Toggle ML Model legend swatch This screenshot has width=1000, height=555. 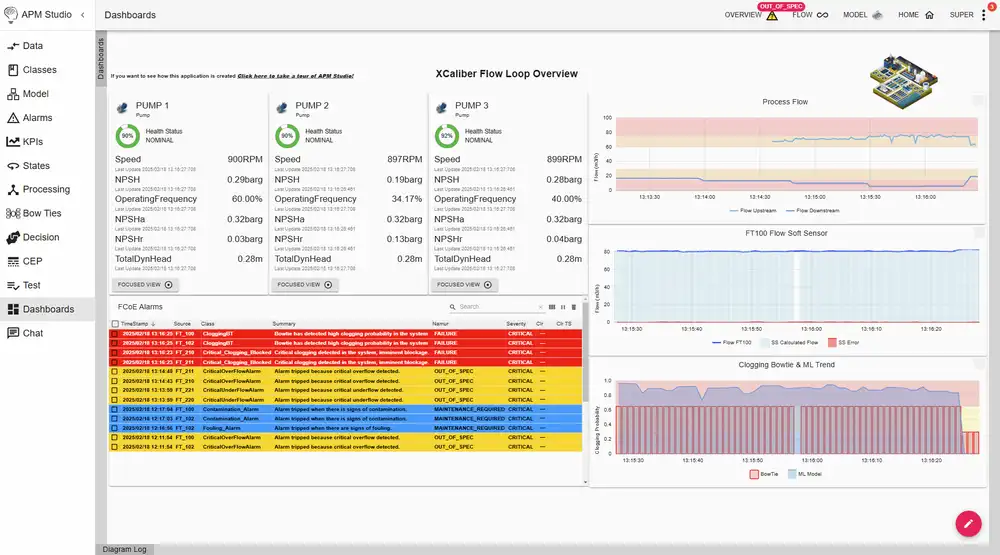click(x=792, y=474)
